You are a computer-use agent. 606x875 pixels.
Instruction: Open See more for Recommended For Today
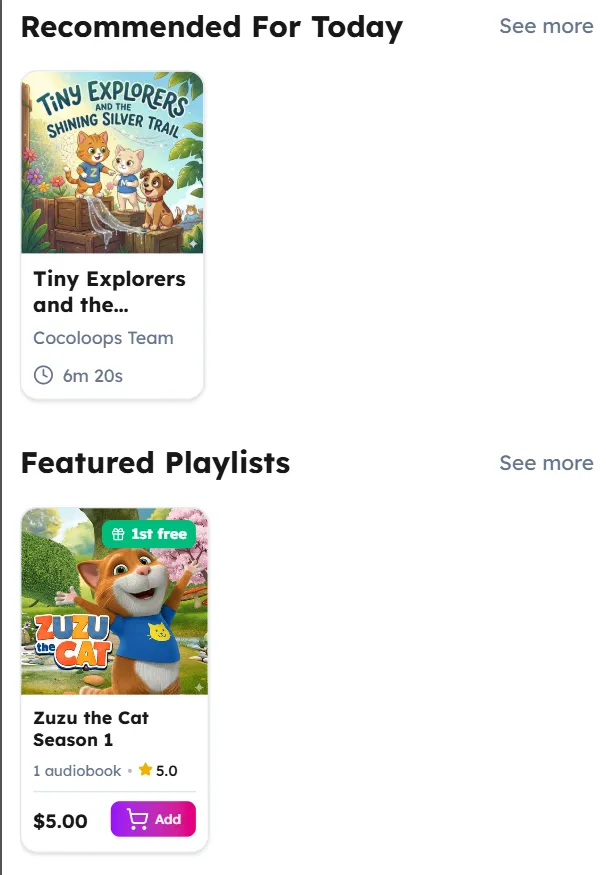click(546, 26)
